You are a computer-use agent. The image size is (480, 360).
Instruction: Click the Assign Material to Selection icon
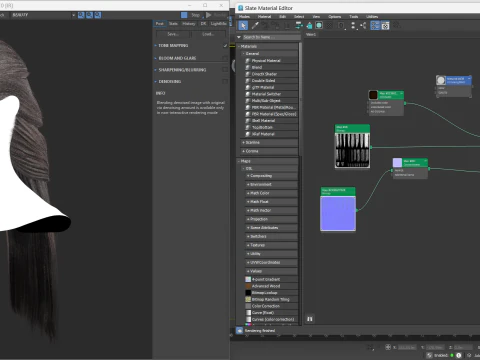coord(276,26)
